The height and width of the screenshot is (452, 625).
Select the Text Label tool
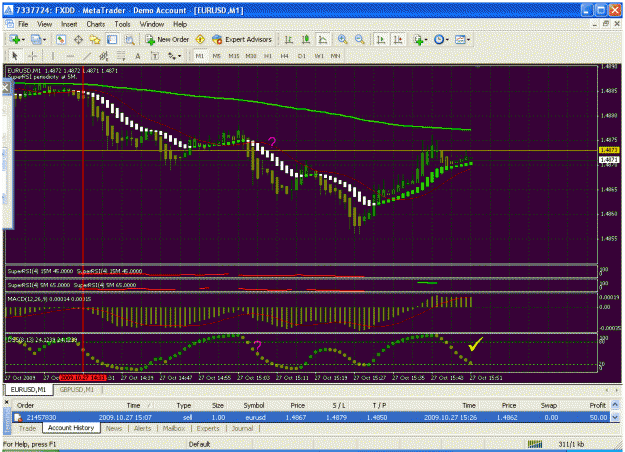155,56
